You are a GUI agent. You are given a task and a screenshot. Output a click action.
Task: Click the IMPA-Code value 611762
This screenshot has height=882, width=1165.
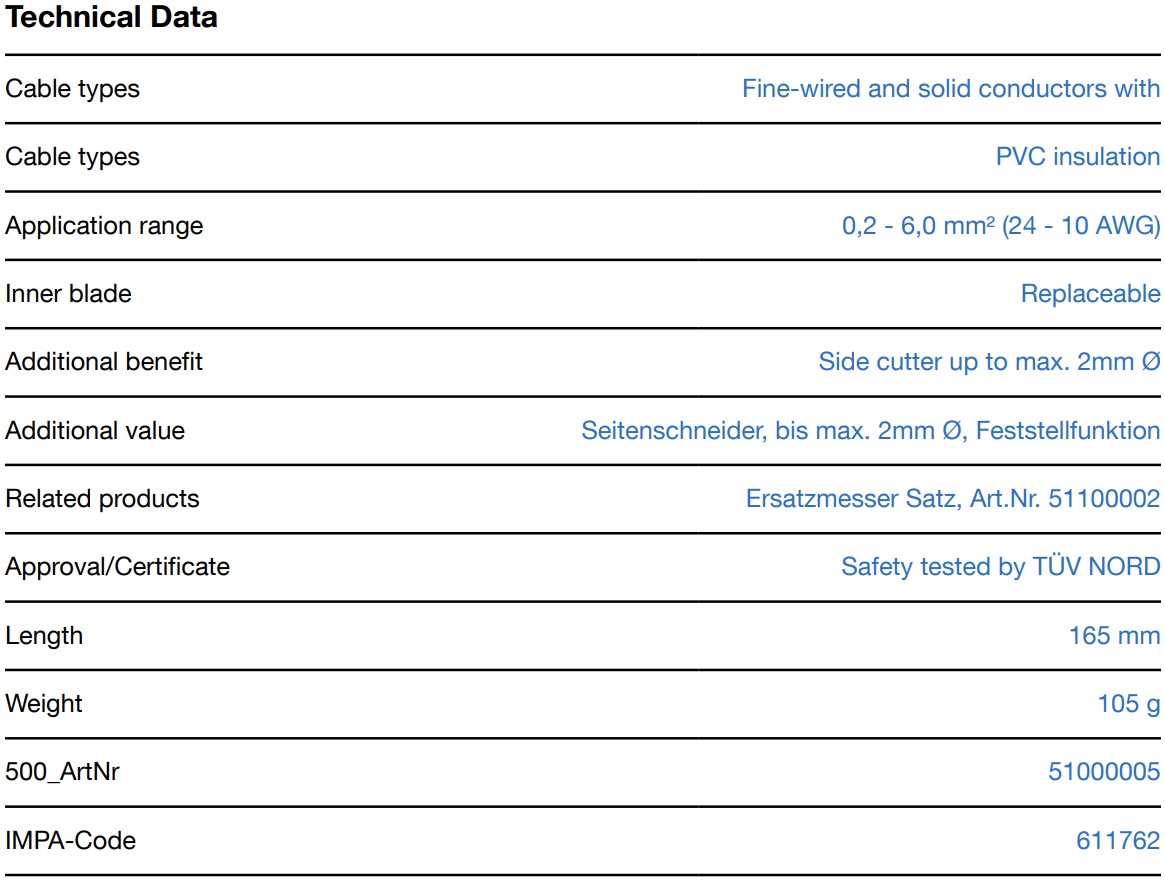pyautogui.click(x=1118, y=841)
